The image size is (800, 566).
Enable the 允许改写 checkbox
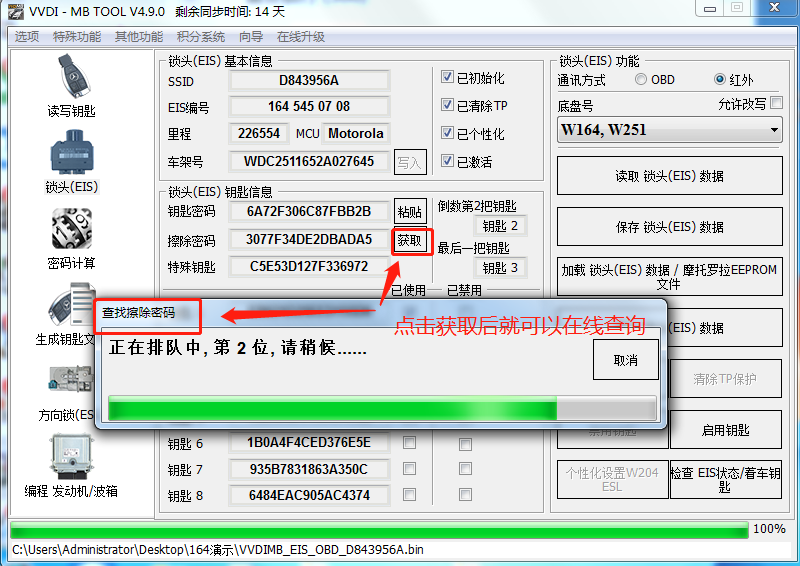tap(777, 103)
